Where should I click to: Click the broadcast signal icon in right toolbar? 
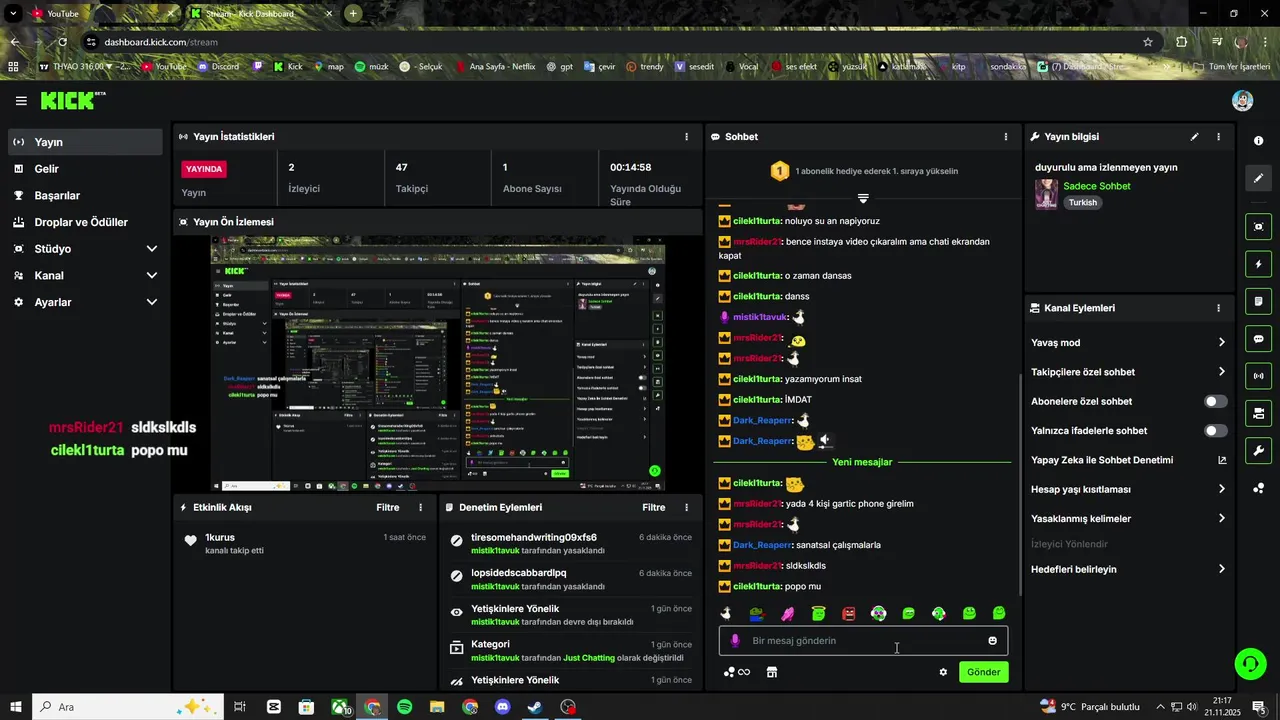tap(1259, 376)
